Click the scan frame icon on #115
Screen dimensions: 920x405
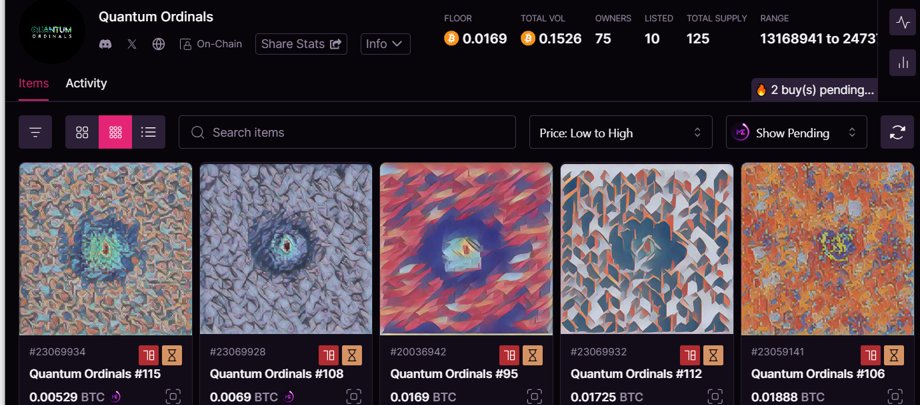[172, 396]
